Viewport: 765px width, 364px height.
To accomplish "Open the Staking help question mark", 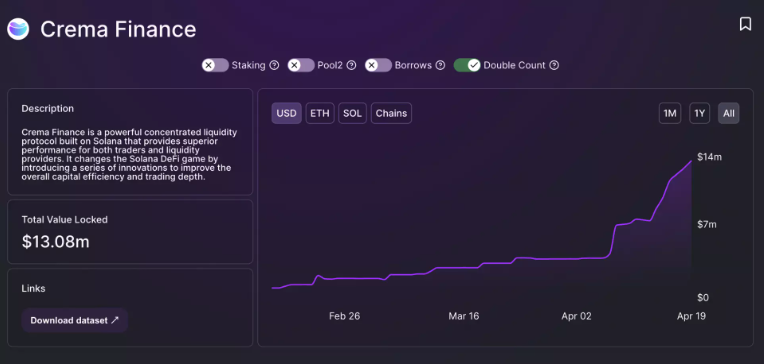I will coord(274,65).
